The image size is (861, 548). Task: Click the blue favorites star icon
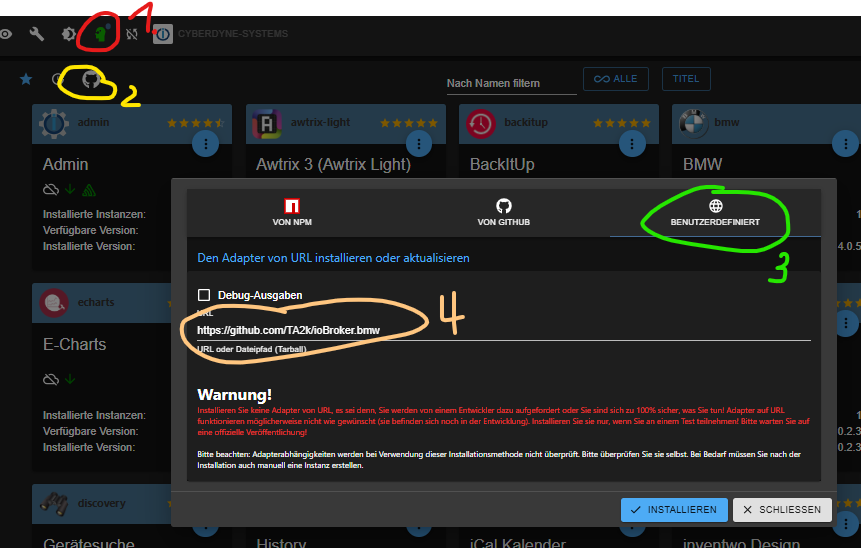pyautogui.click(x=26, y=79)
